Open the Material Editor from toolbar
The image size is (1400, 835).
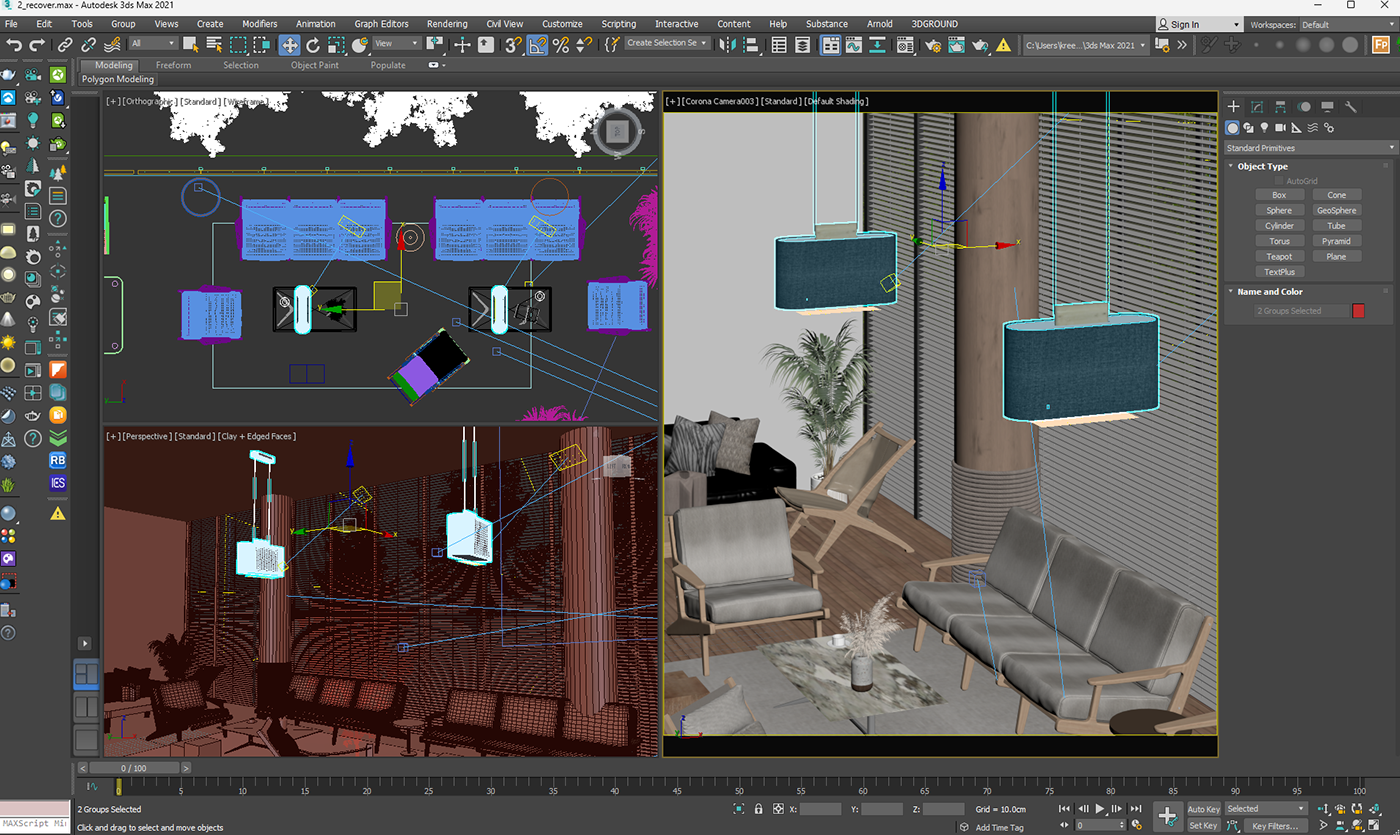(x=906, y=44)
